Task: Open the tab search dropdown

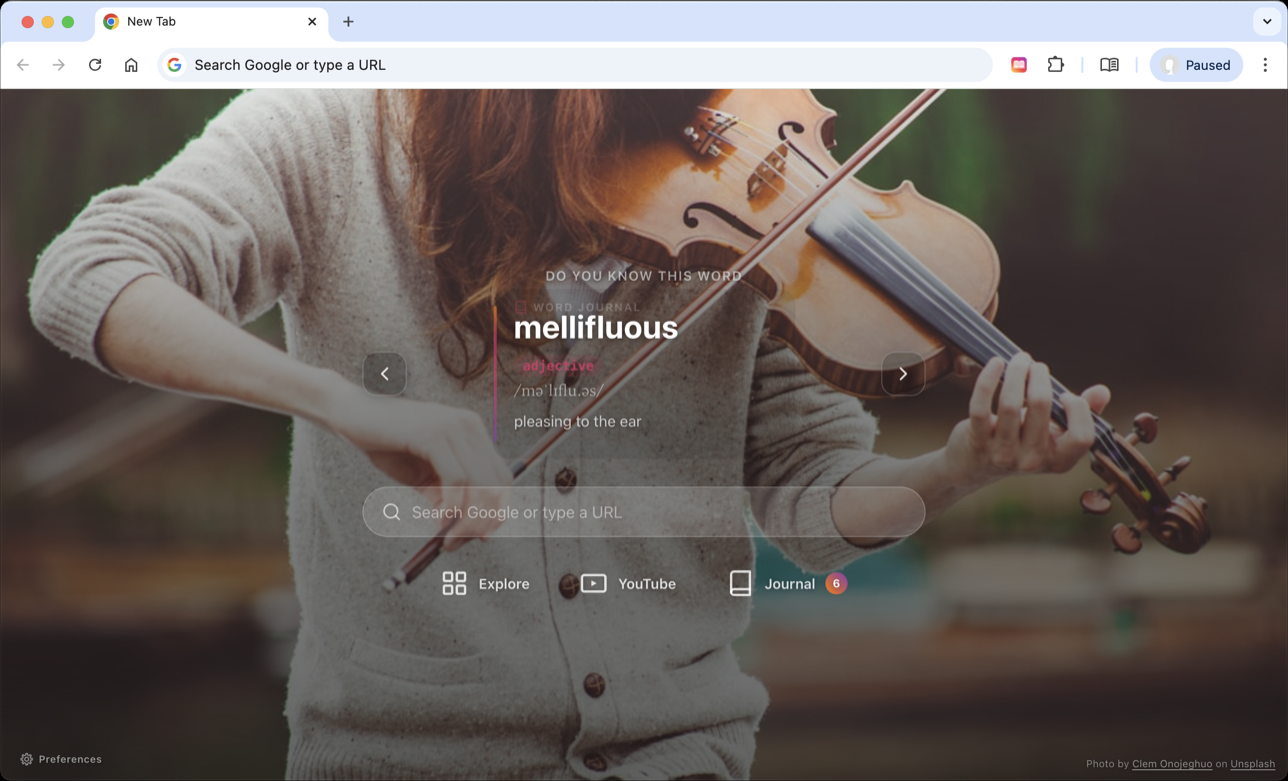Action: (1268, 21)
